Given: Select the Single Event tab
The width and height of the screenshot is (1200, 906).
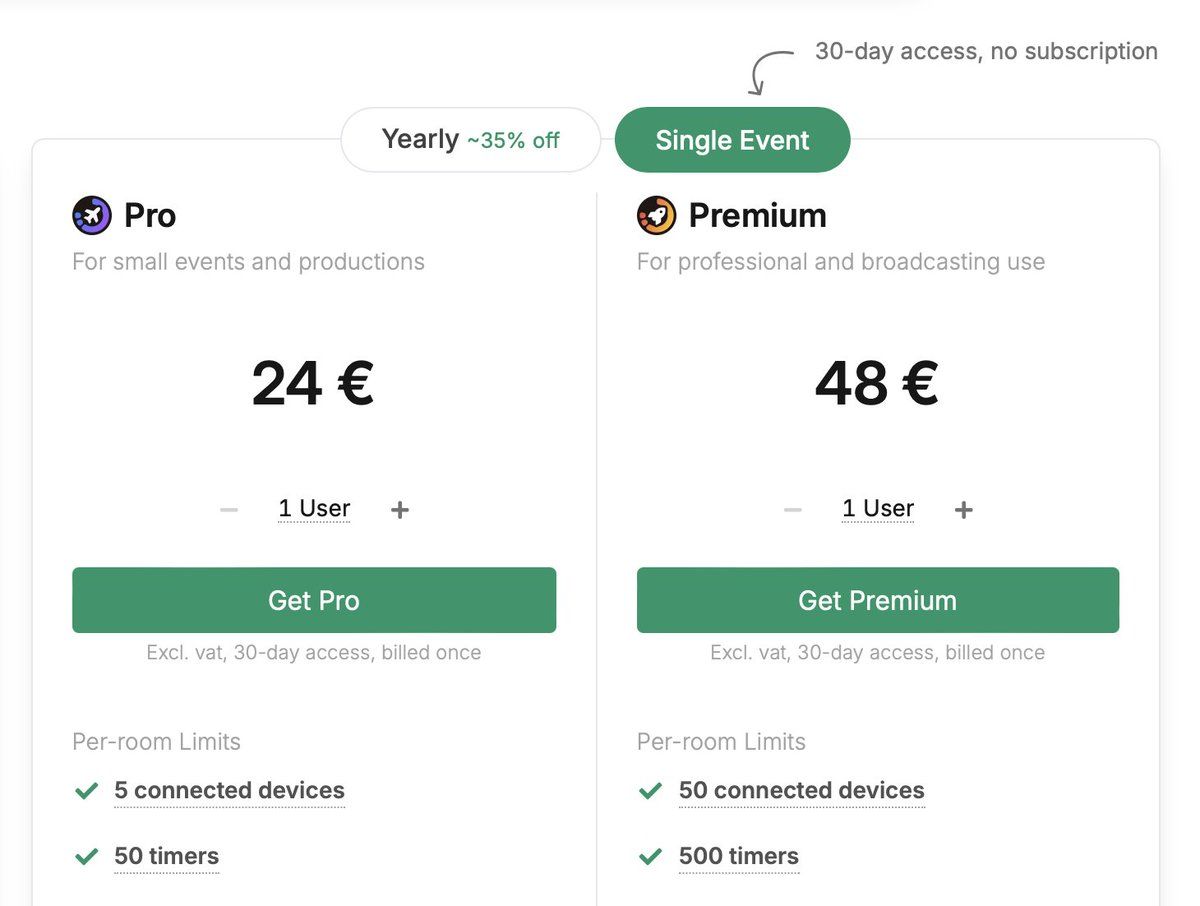Looking at the screenshot, I should 732,140.
